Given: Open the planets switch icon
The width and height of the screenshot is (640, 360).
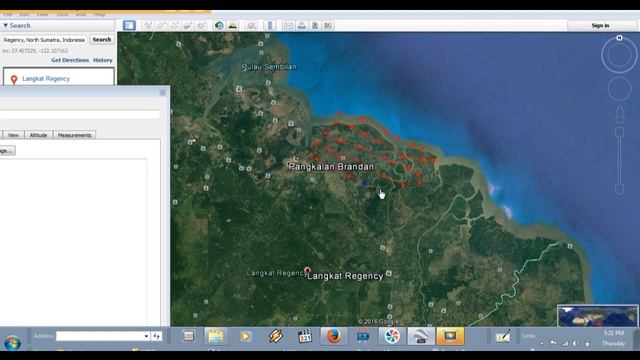Looking at the screenshot, I should pyautogui.click(x=251, y=25).
